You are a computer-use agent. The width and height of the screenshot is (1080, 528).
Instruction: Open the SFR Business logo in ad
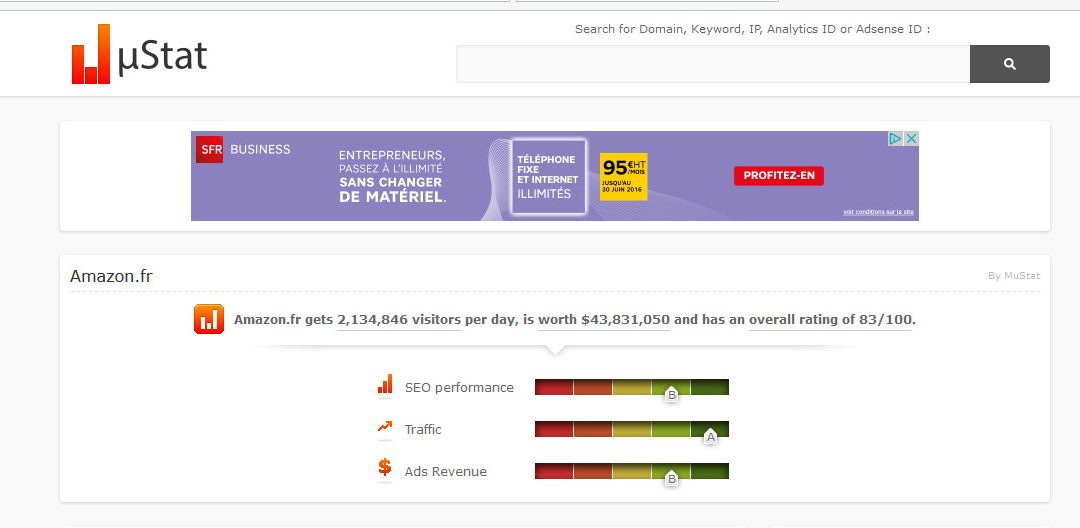click(x=243, y=149)
